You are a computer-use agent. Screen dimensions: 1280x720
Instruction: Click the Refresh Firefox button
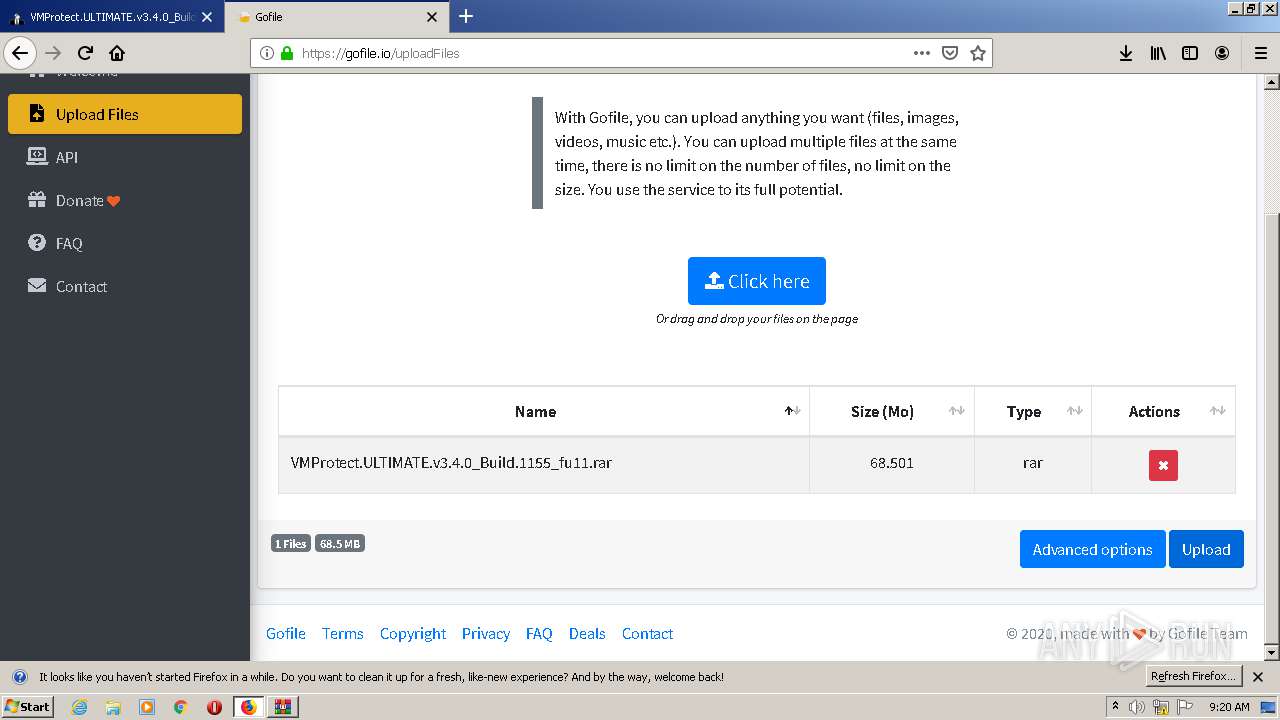[1193, 676]
